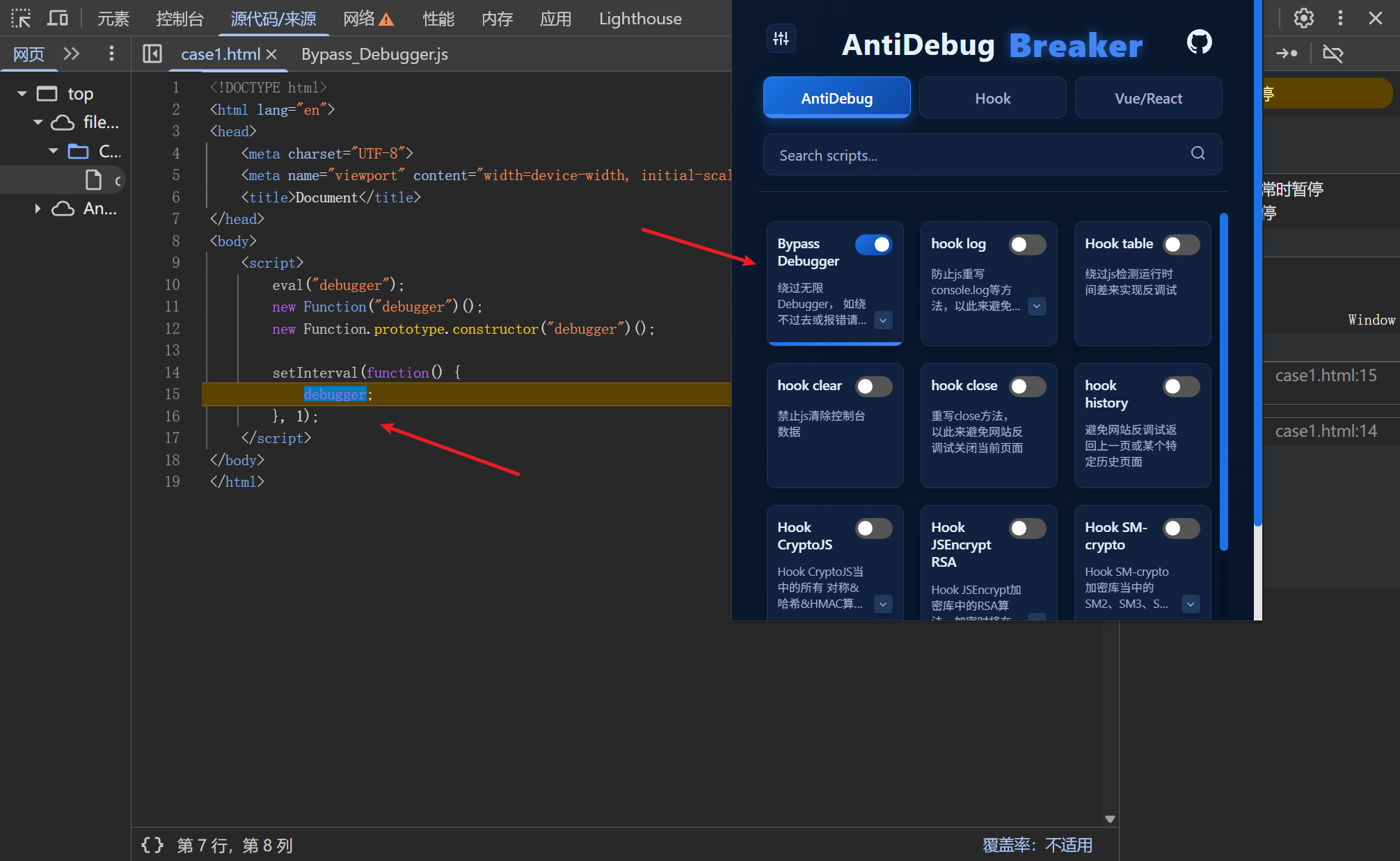
Task: Select the inspect element picker icon
Action: click(x=21, y=18)
